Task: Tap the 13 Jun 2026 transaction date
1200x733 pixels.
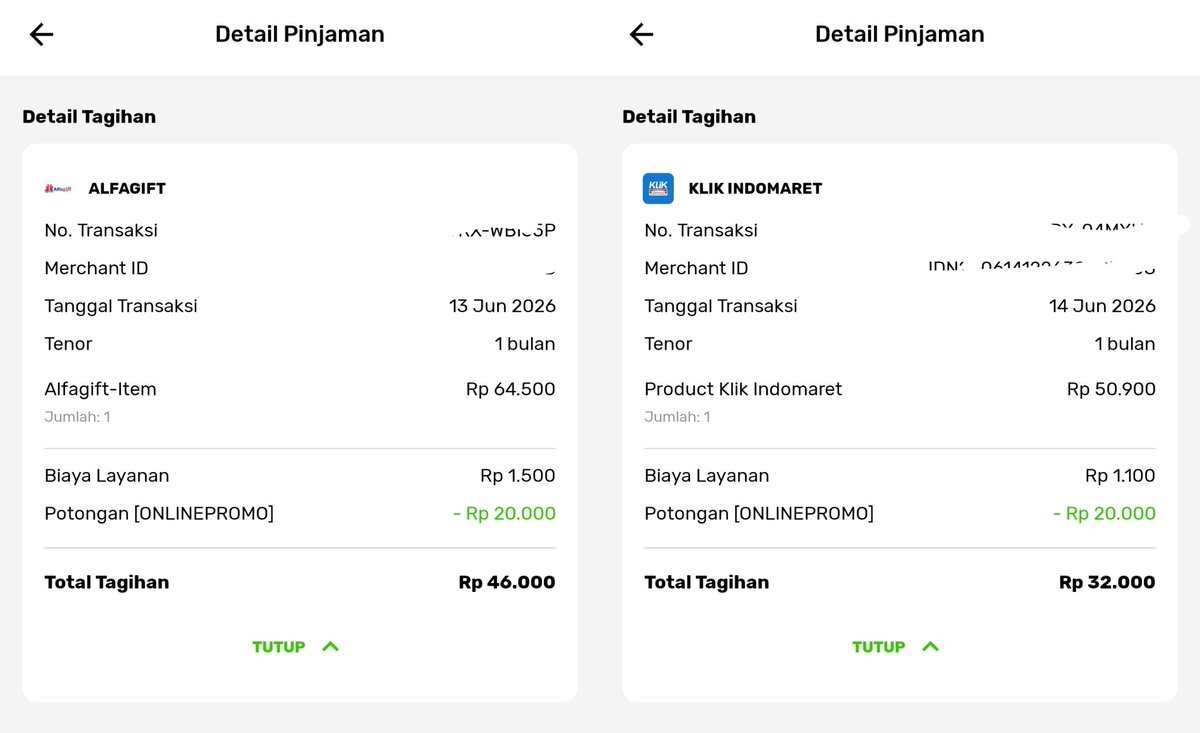Action: pyautogui.click(x=502, y=306)
